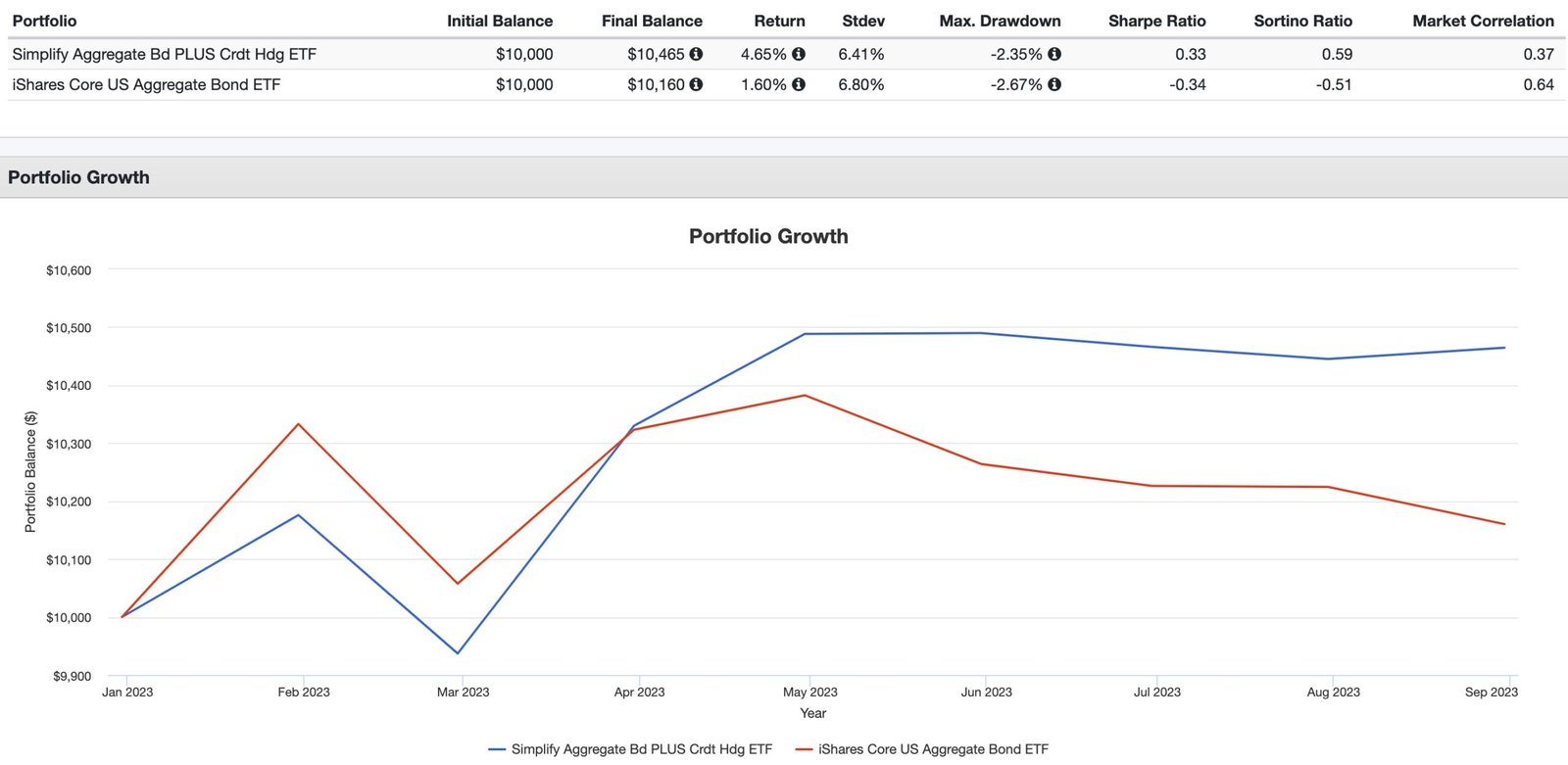The image size is (1568, 765).
Task: Click info icon beside -2.35% max drawdown
Action: (1054, 54)
